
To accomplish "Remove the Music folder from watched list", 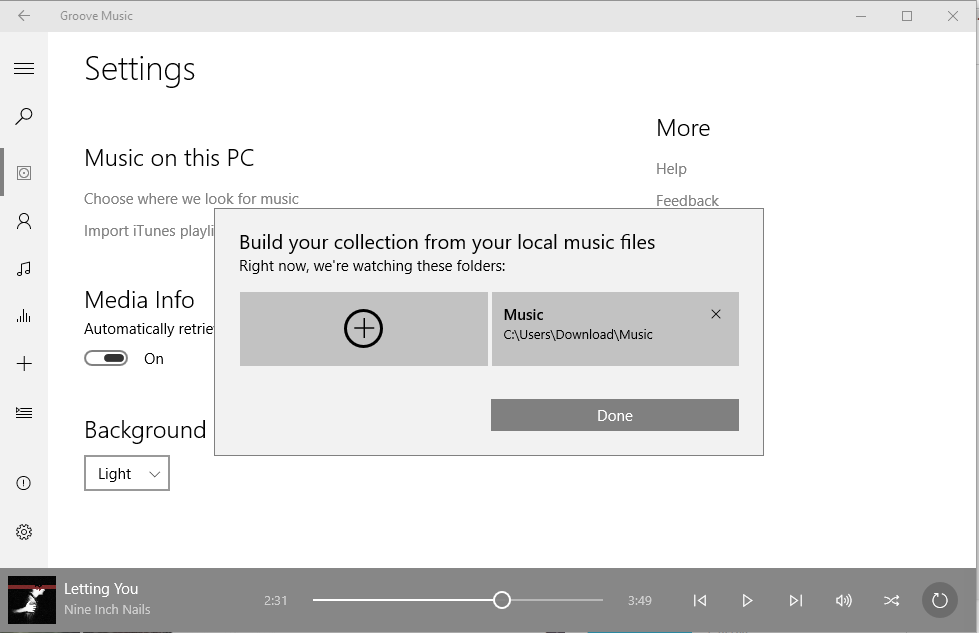I will 716,314.
